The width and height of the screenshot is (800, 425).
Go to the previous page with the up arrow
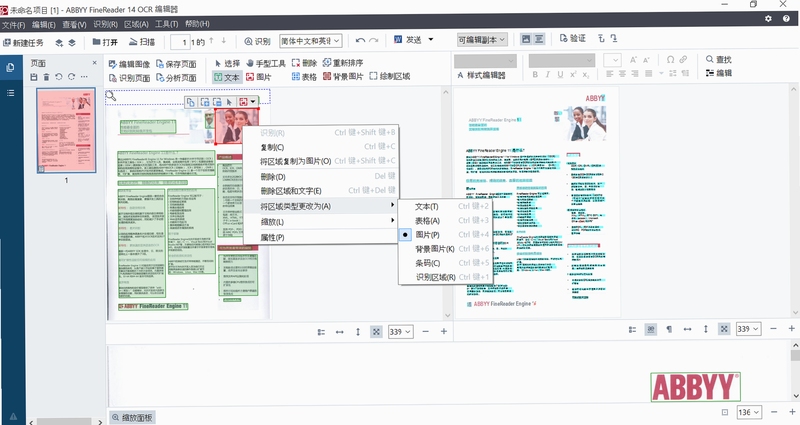pyautogui.click(x=211, y=41)
